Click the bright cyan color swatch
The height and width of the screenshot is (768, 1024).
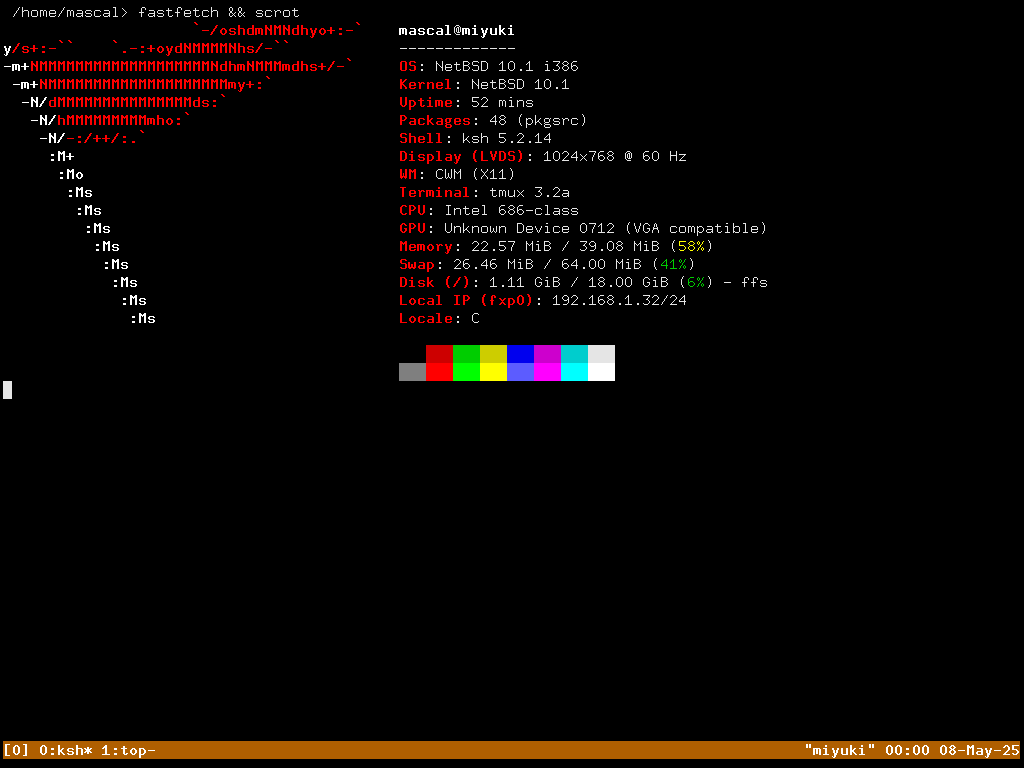(x=575, y=372)
